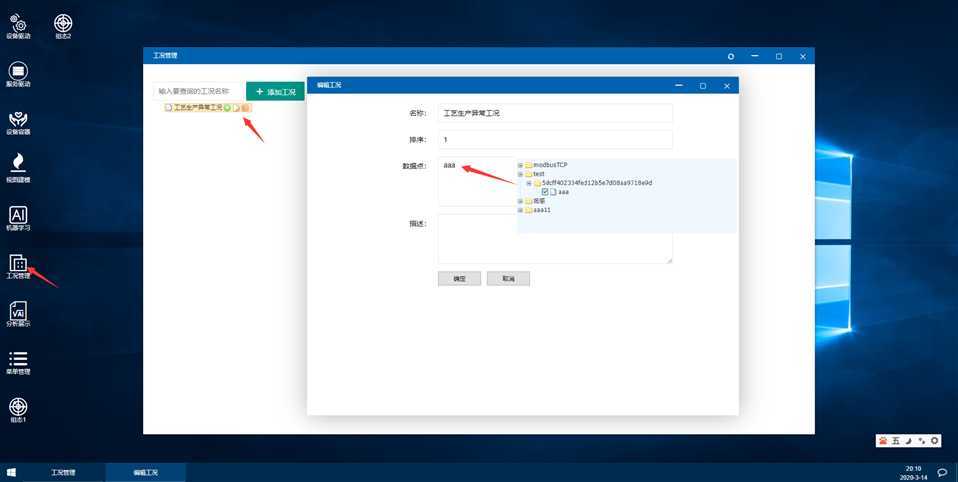Cancel with the 取消 button
The width and height of the screenshot is (958, 482).
508,279
